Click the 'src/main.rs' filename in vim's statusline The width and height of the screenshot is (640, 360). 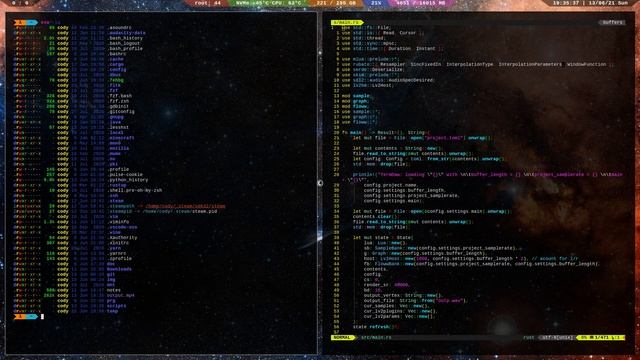(x=376, y=338)
